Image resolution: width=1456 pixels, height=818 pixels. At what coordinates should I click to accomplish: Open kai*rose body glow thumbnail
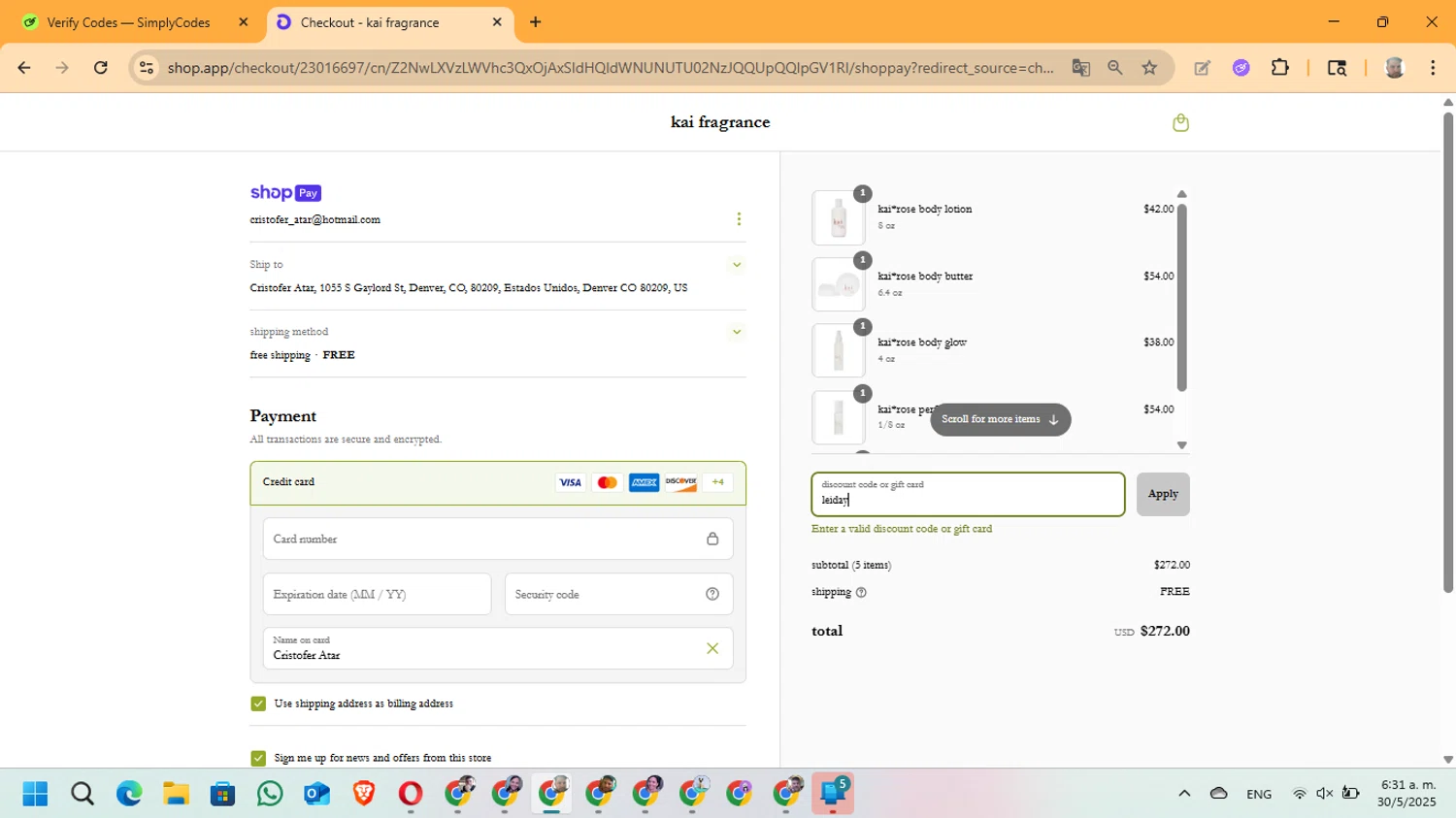(839, 350)
